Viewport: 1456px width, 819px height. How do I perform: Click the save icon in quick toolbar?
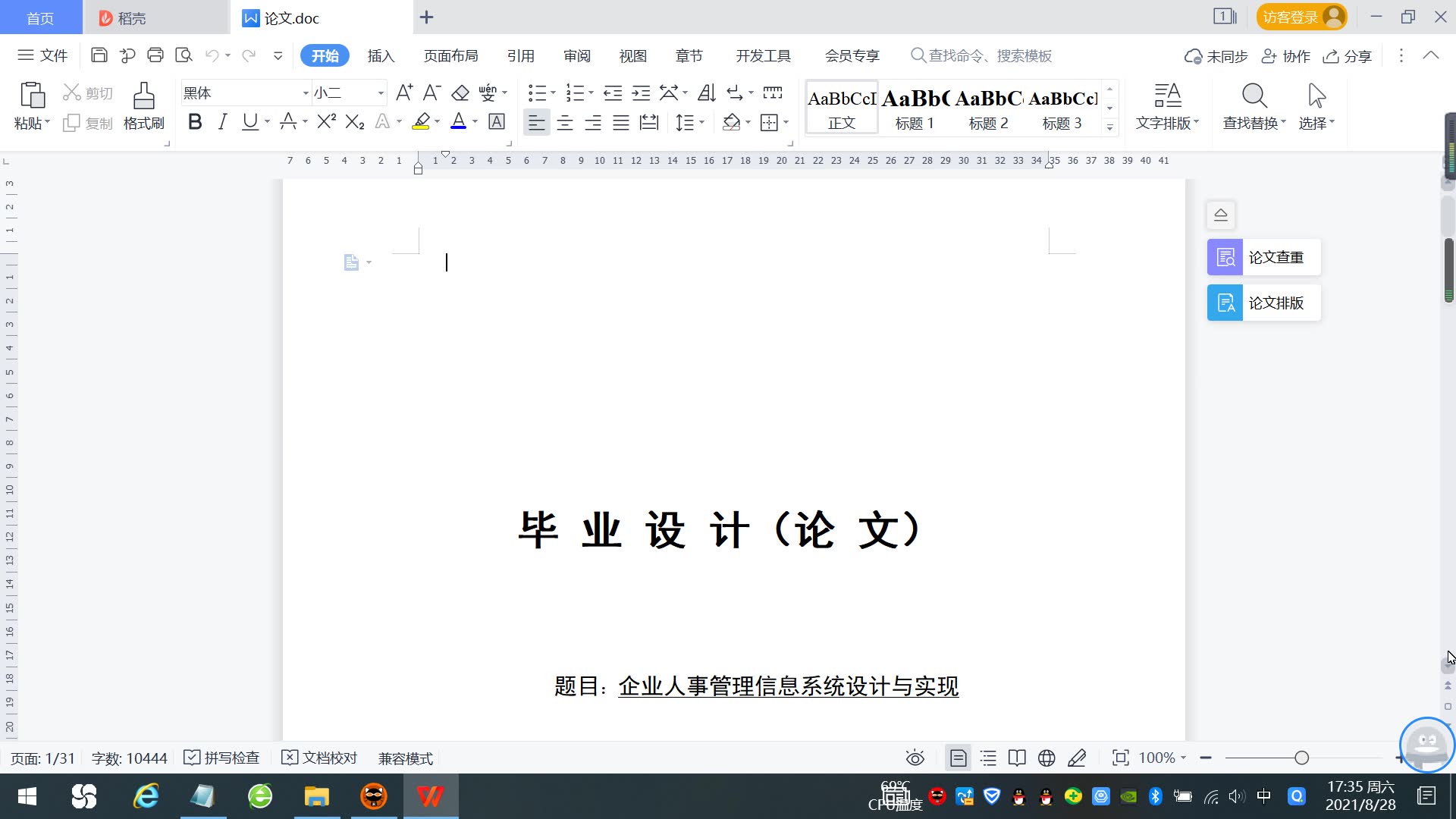pos(99,55)
